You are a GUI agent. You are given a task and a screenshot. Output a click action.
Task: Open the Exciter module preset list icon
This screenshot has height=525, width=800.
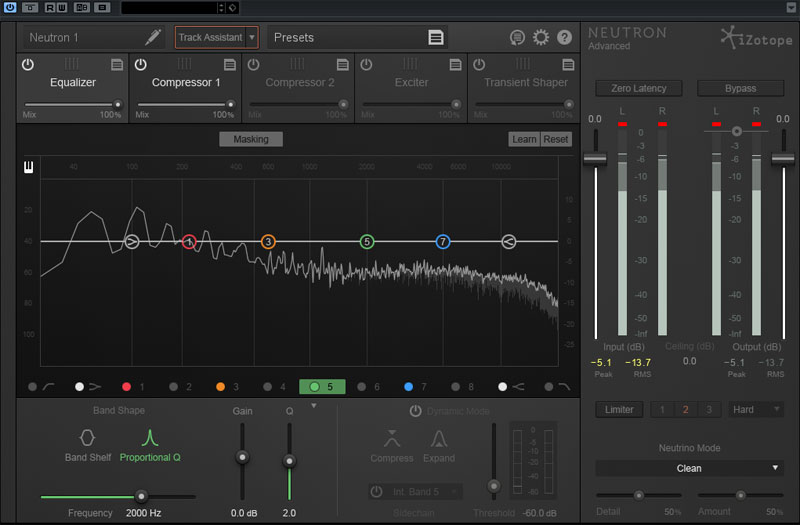point(455,64)
